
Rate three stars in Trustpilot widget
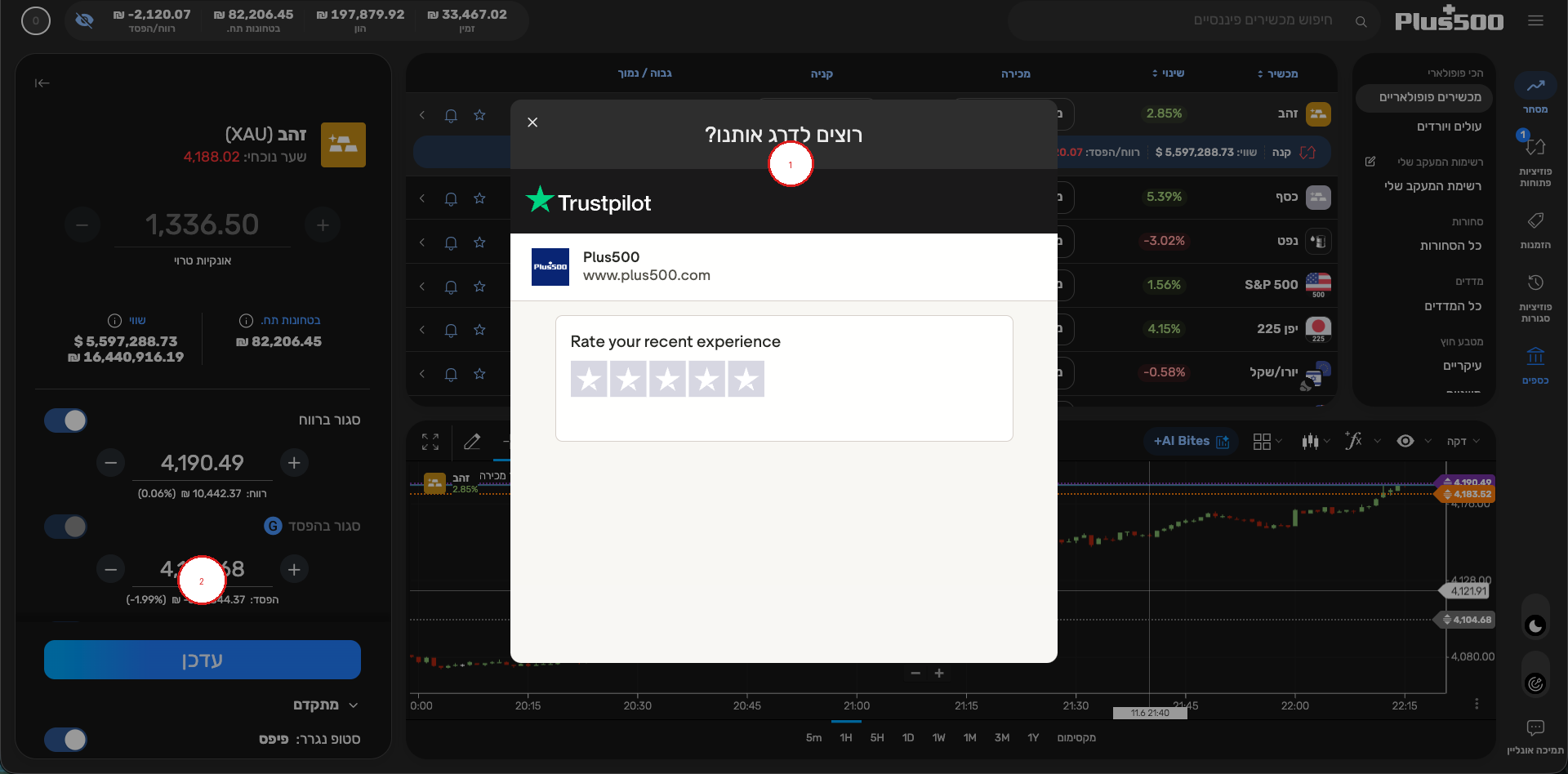(667, 379)
